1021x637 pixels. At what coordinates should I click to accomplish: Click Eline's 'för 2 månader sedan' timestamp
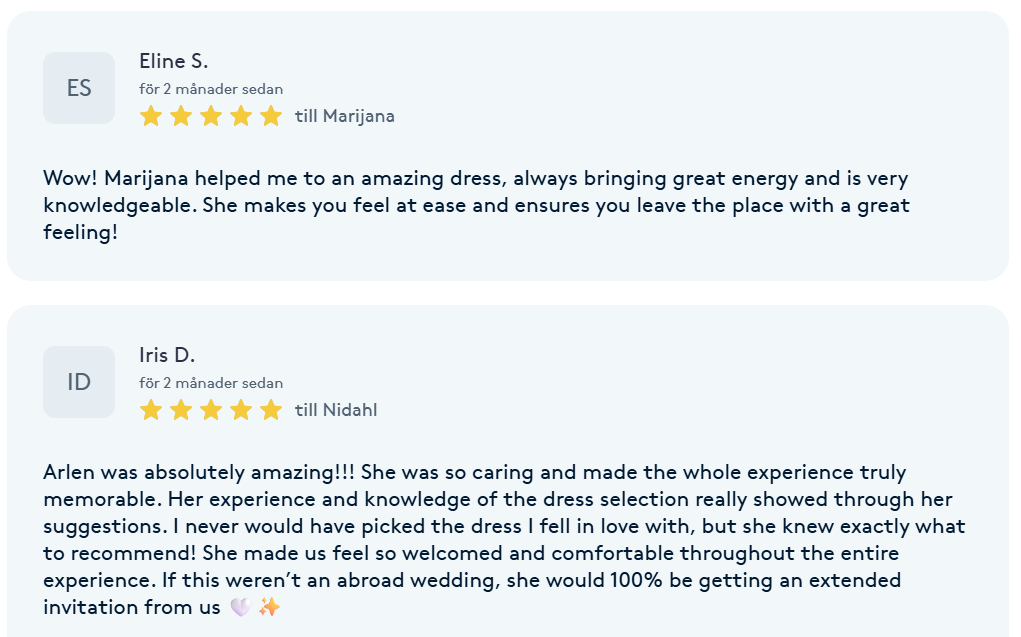211,89
